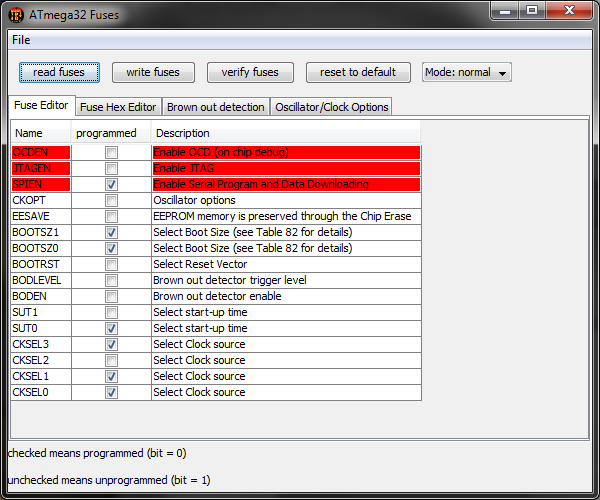This screenshot has width=600, height=500.
Task: Select the BOOTSZ1 name cell
Action: point(41,232)
